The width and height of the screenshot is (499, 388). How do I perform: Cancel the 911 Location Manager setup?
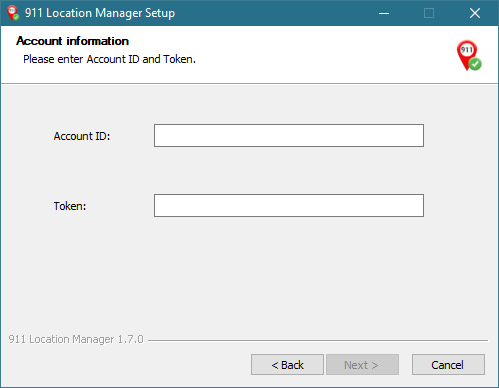[448, 365]
